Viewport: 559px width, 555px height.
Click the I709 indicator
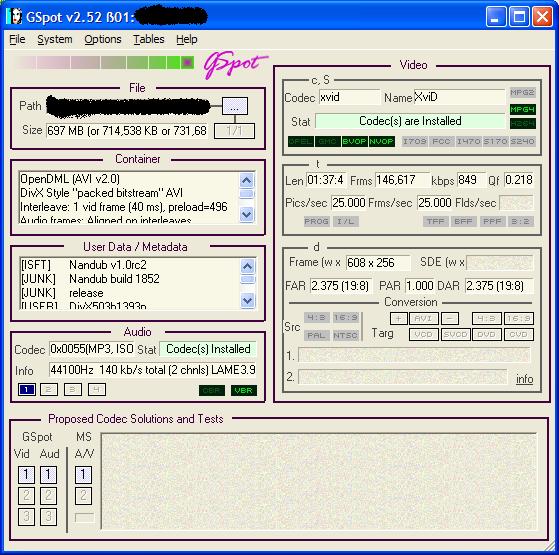(x=415, y=142)
